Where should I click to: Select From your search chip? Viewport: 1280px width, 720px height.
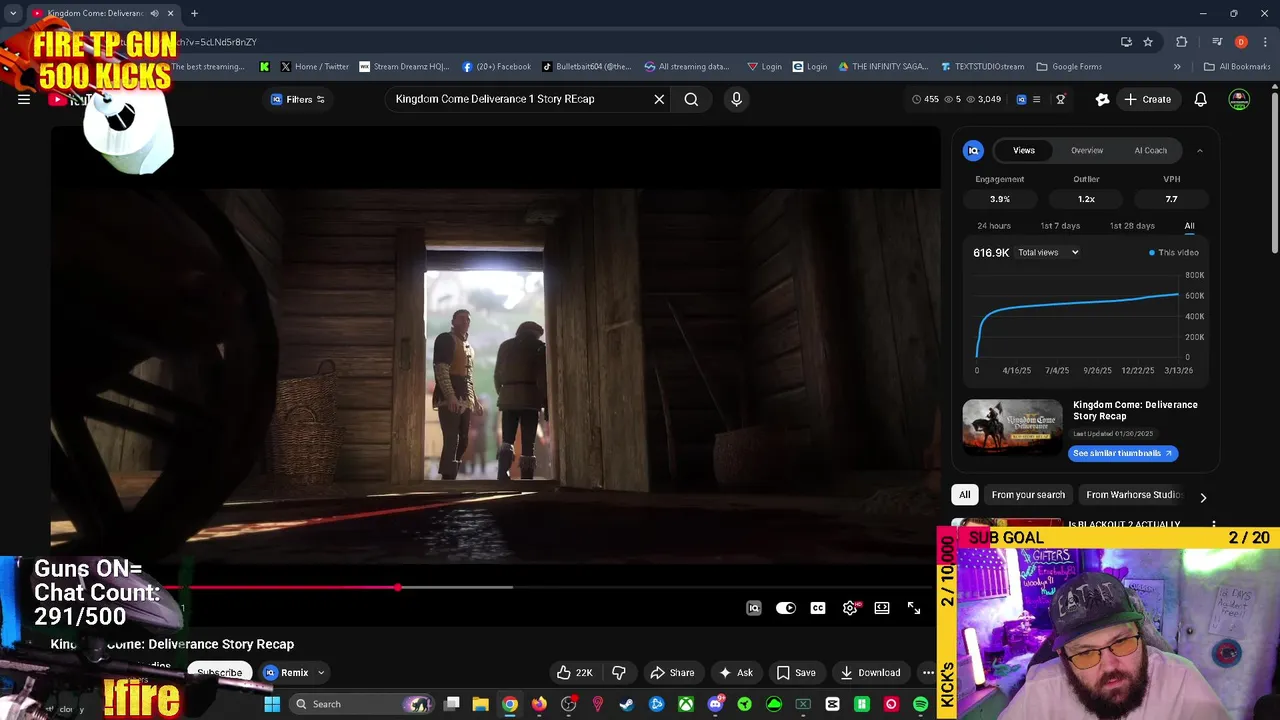click(1028, 495)
